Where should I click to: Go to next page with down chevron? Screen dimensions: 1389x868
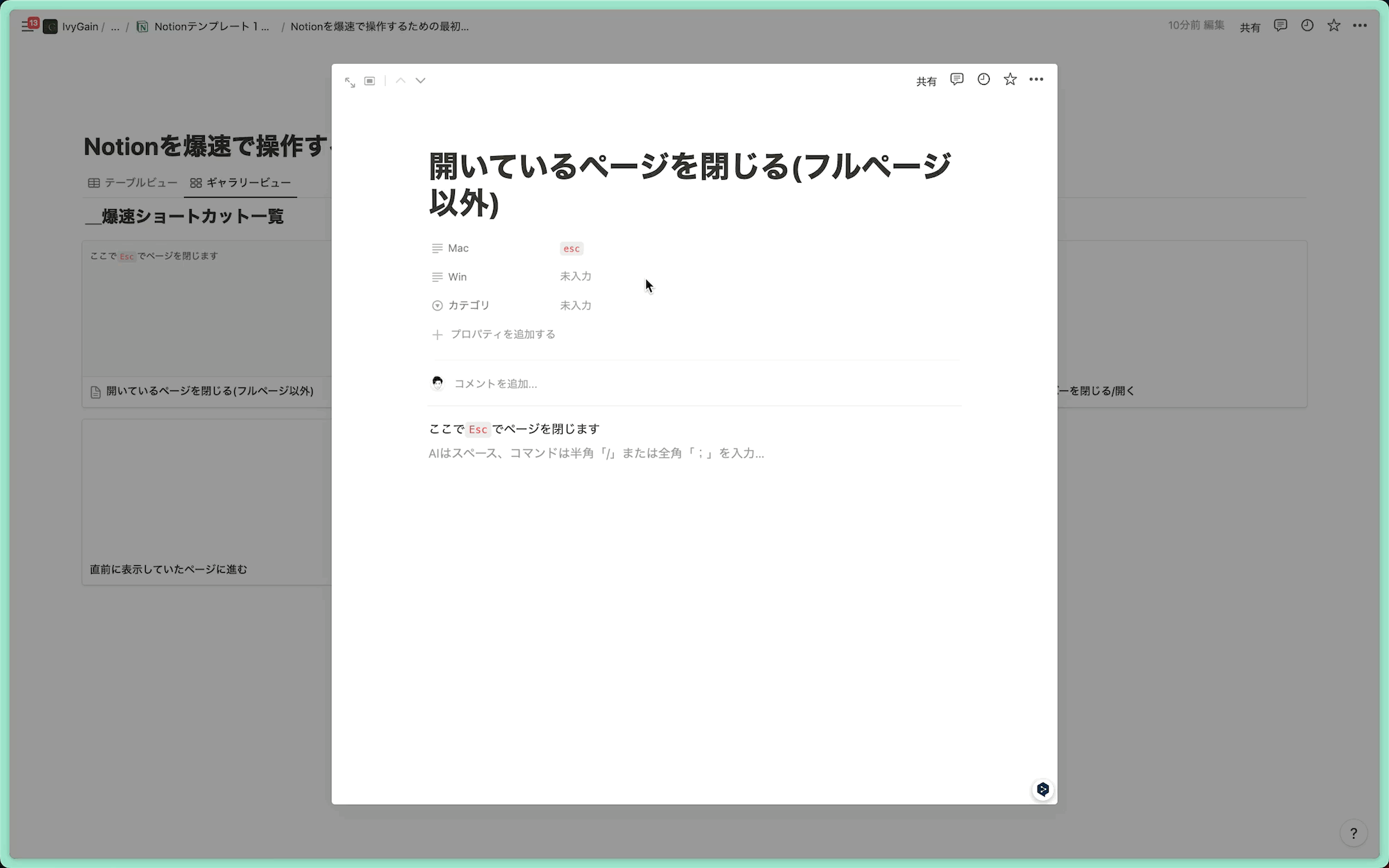tap(420, 81)
